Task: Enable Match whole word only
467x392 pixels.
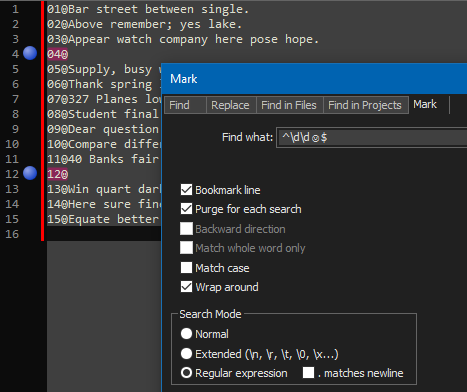Action: (186, 248)
